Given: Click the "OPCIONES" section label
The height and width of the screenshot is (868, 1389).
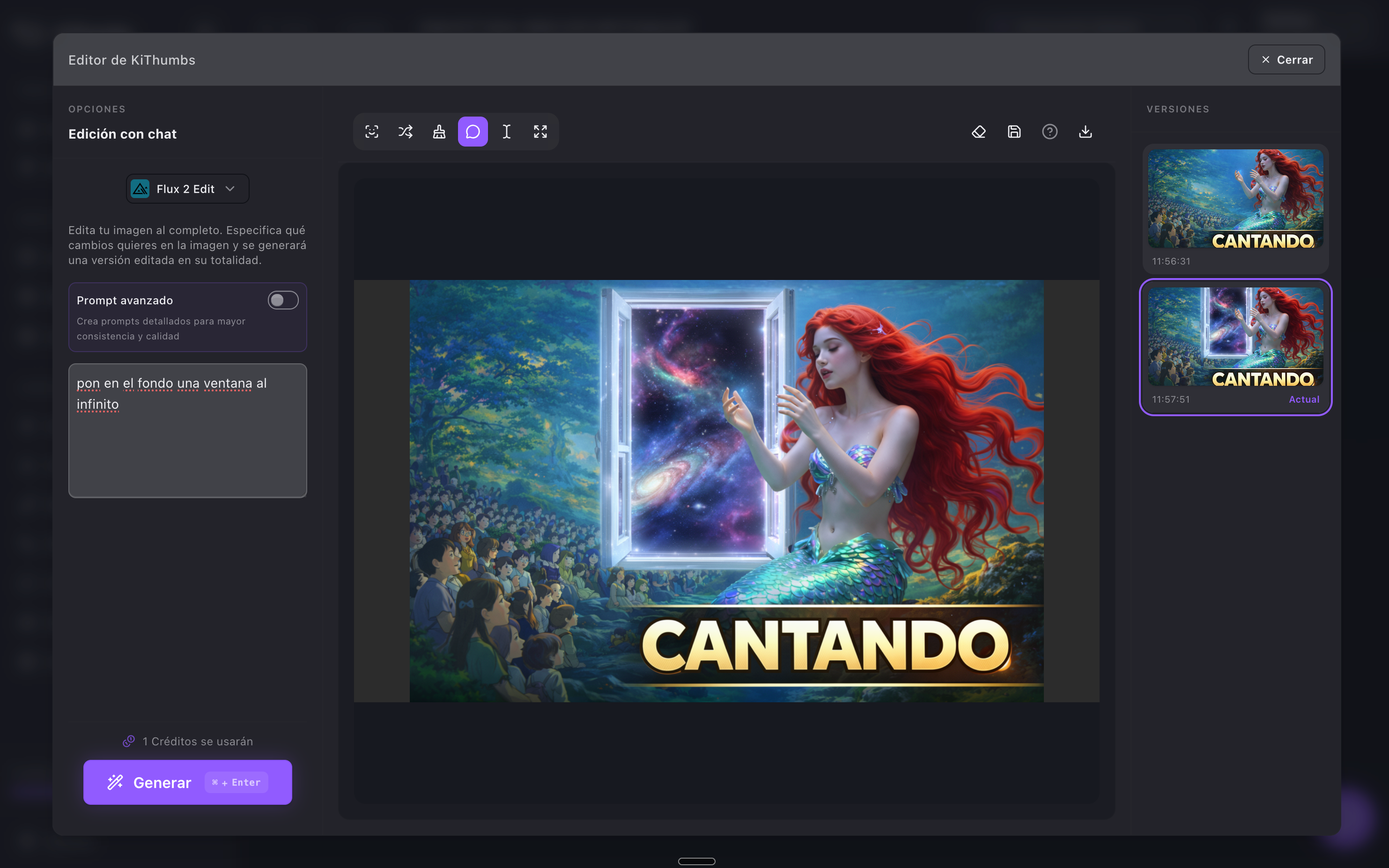Looking at the screenshot, I should [97, 109].
